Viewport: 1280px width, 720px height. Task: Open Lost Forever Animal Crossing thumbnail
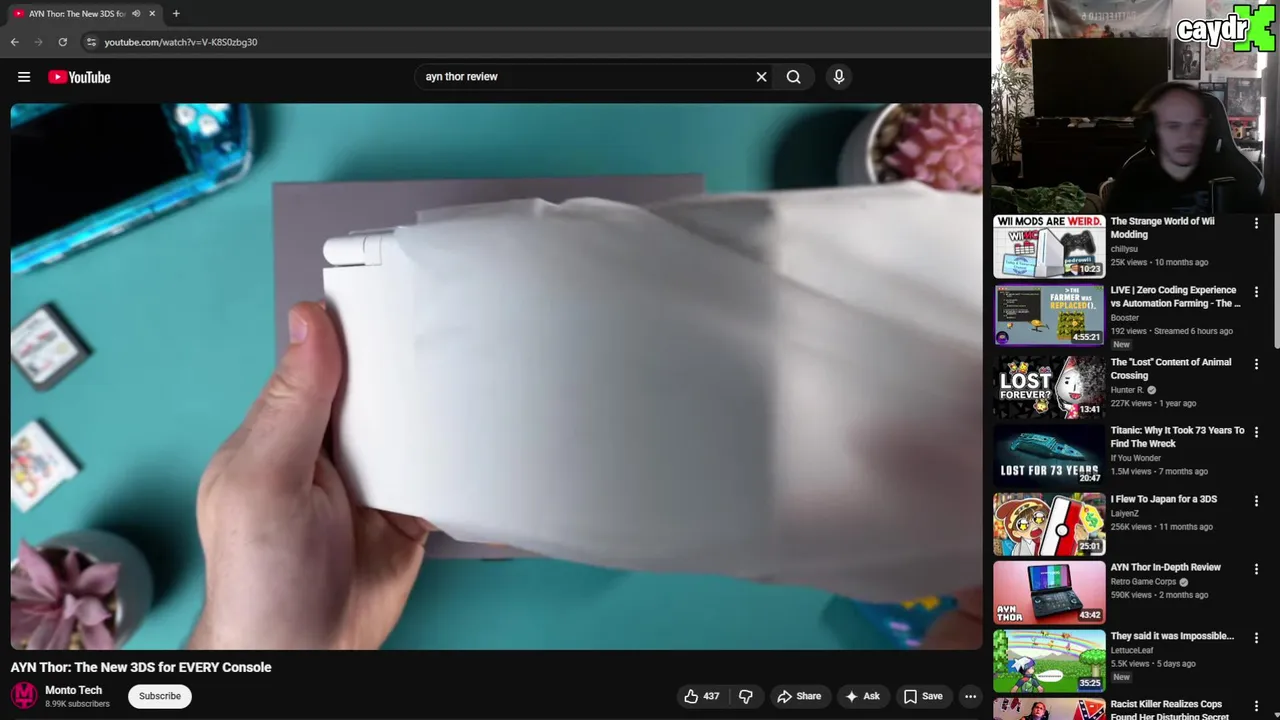1048,387
